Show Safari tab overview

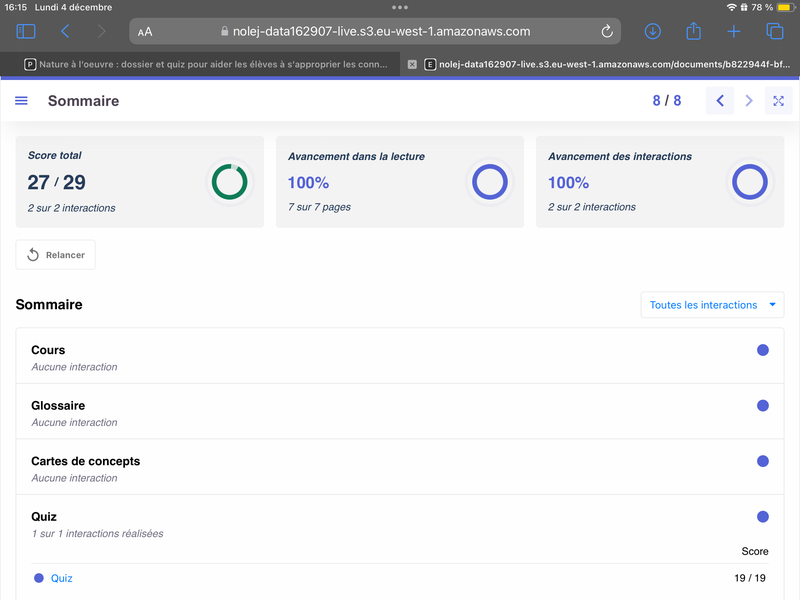[x=774, y=32]
